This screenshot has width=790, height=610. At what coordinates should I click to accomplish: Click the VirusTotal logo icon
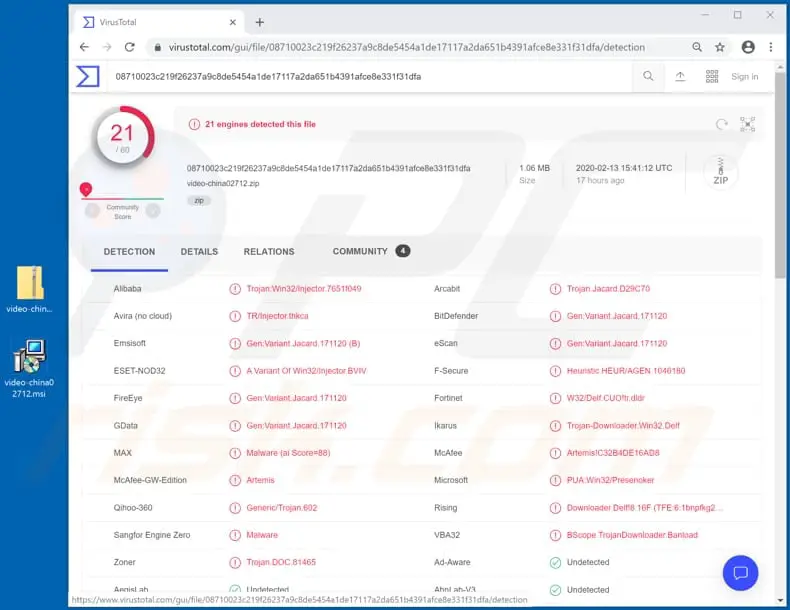(x=88, y=77)
